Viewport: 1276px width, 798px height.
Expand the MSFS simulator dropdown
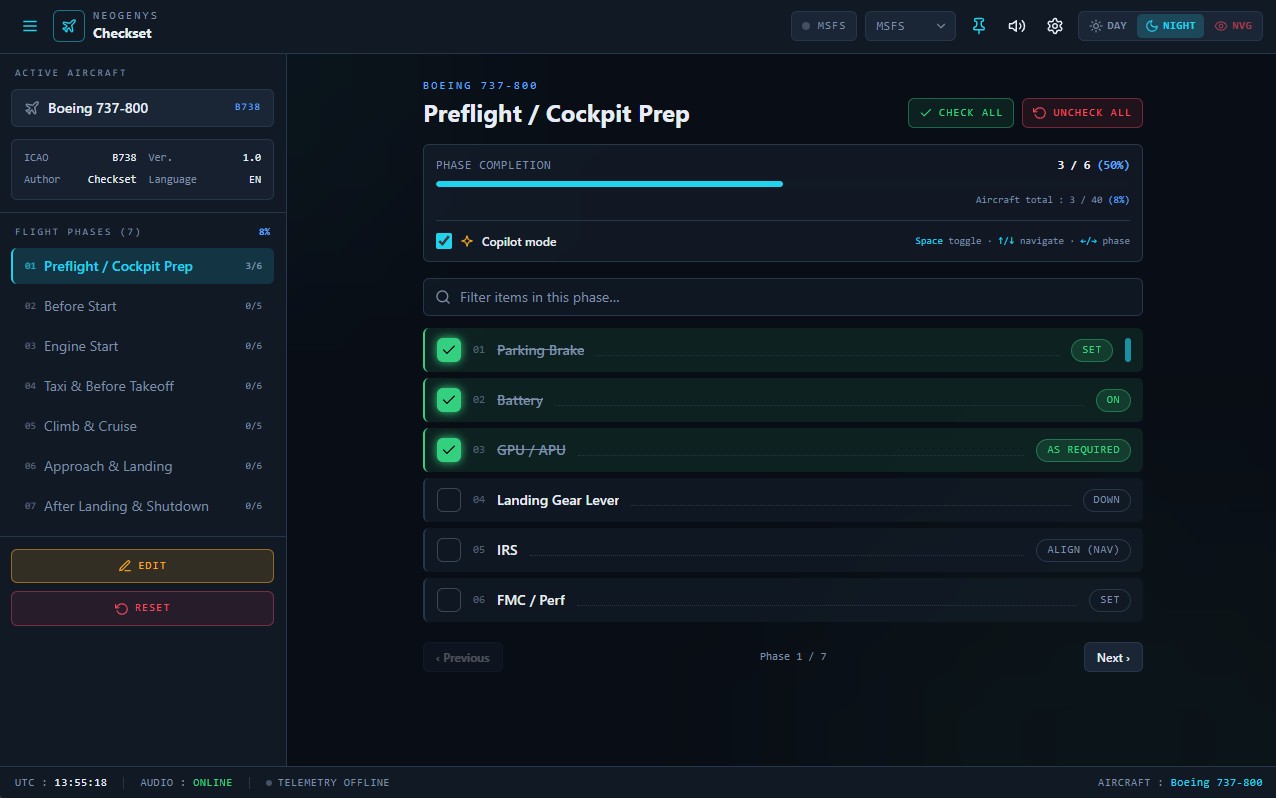click(910, 26)
